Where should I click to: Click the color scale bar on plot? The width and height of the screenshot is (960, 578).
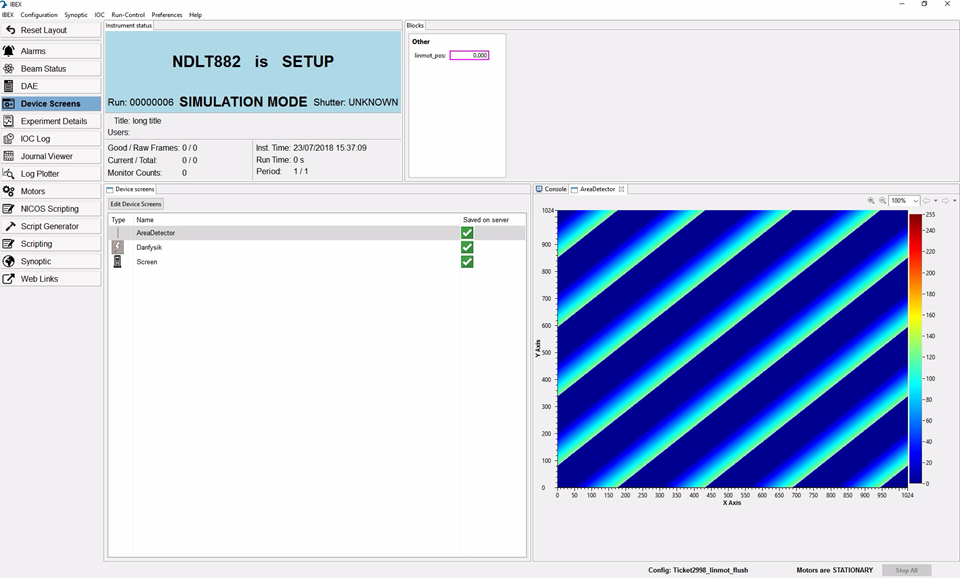915,349
